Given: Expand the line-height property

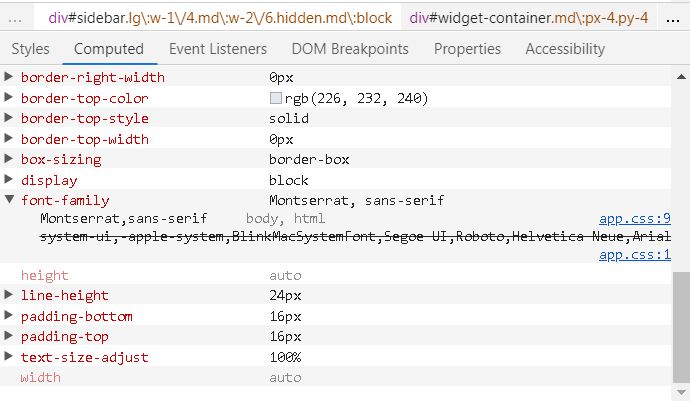Looking at the screenshot, I should click(x=8, y=294).
